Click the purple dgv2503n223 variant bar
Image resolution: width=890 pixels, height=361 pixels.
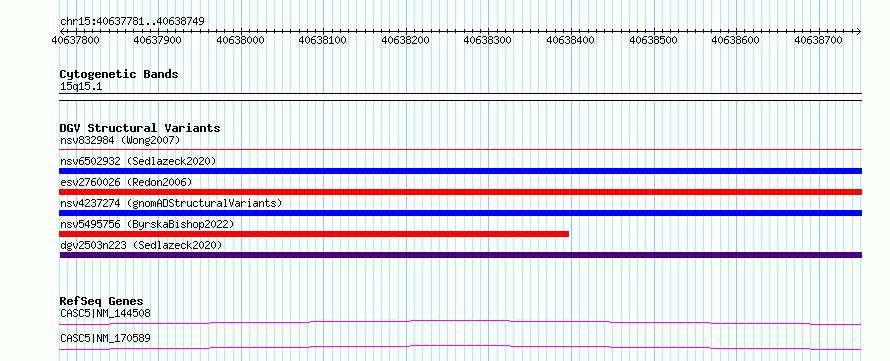[460, 255]
